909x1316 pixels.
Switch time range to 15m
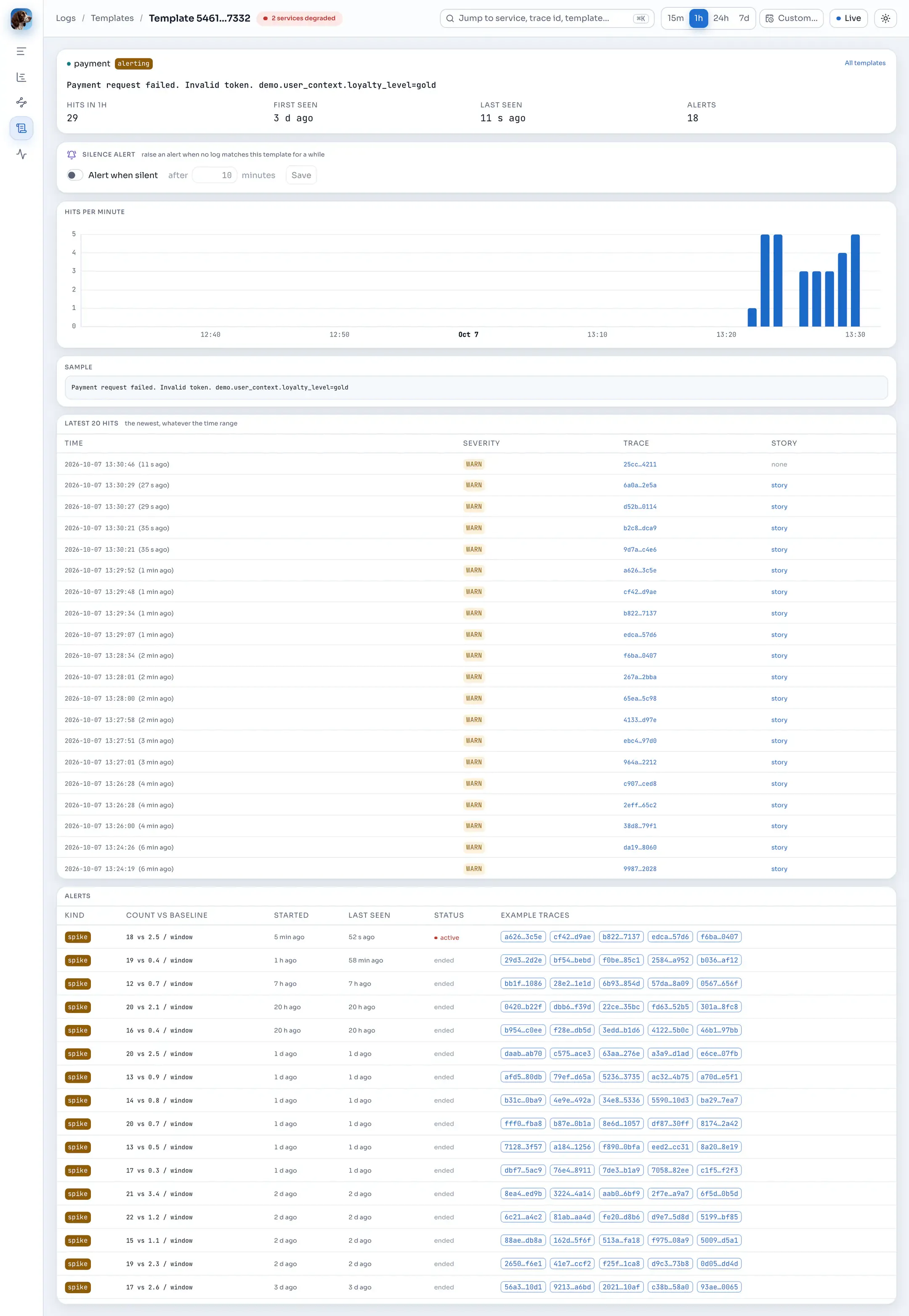click(x=675, y=18)
